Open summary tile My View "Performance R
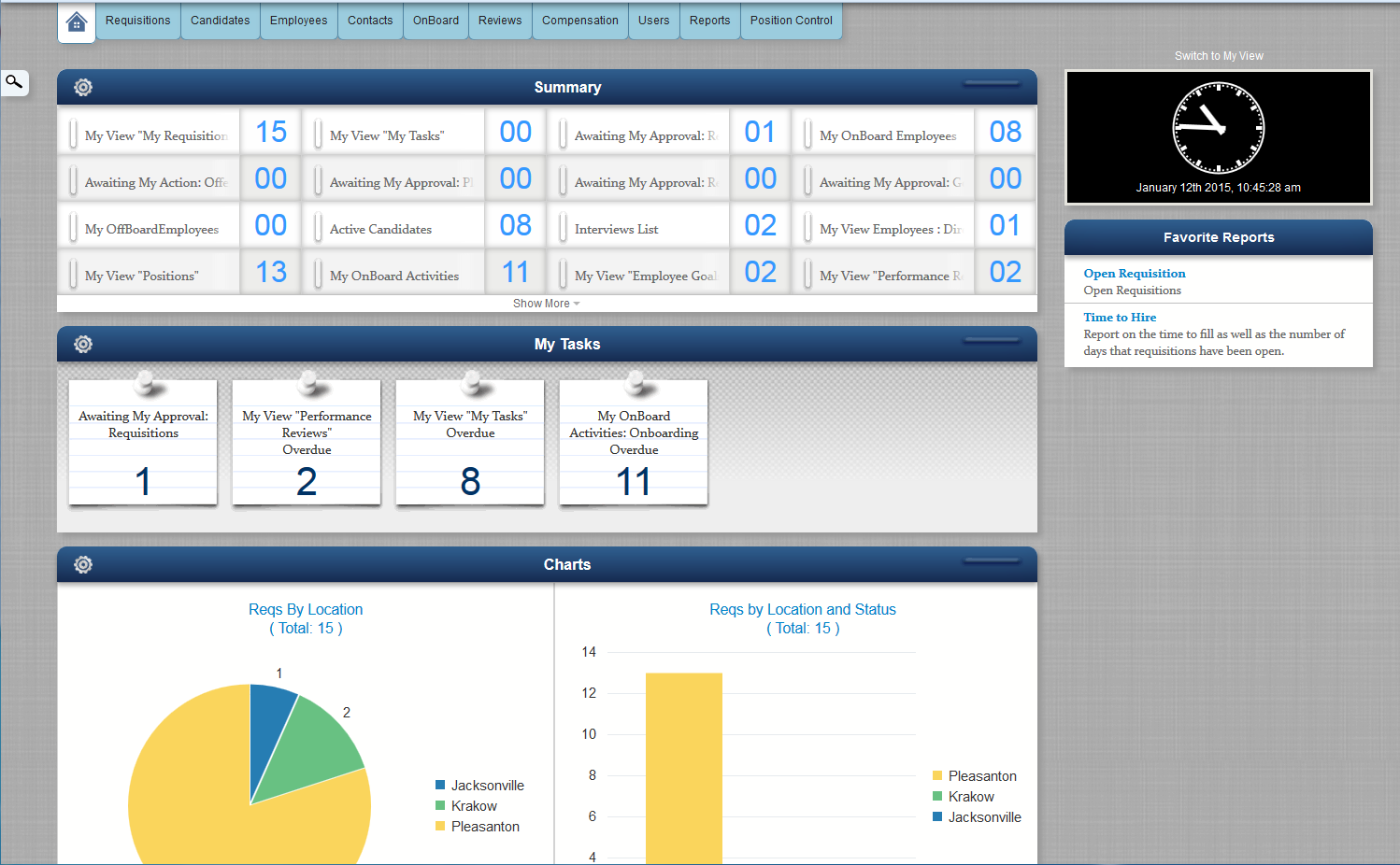Viewport: 1400px width, 865px height. 914,272
